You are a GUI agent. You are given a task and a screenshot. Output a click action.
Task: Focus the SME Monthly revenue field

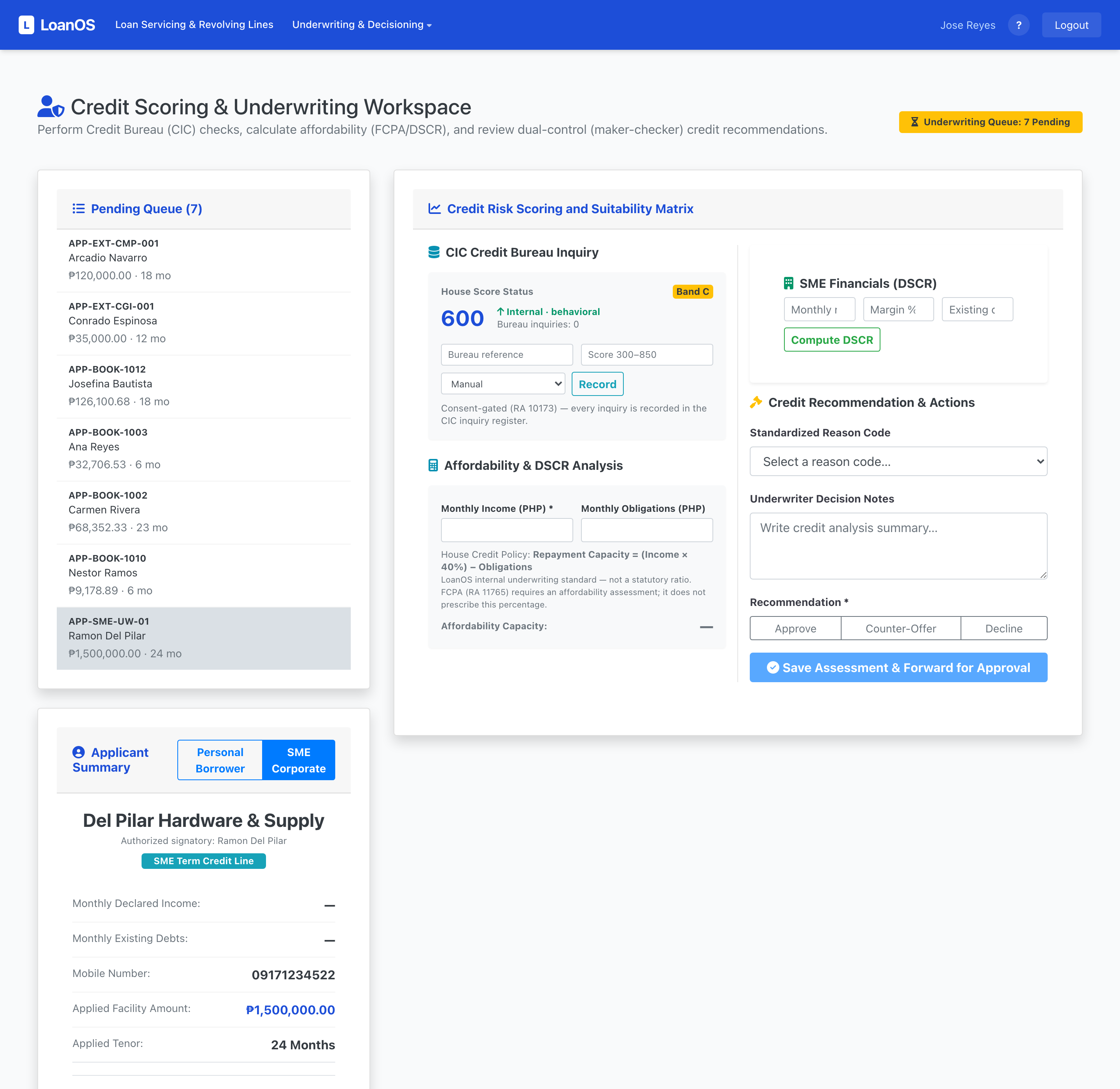(819, 310)
